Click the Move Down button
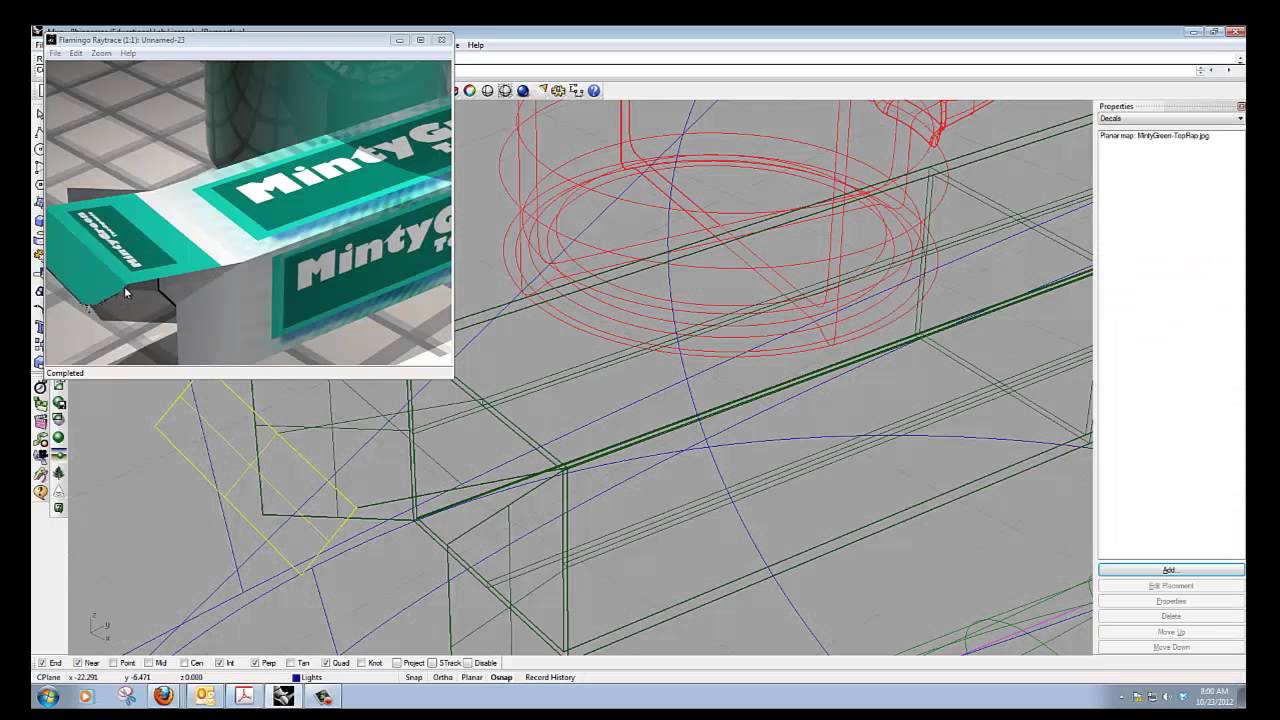Image resolution: width=1280 pixels, height=720 pixels. coord(1171,647)
